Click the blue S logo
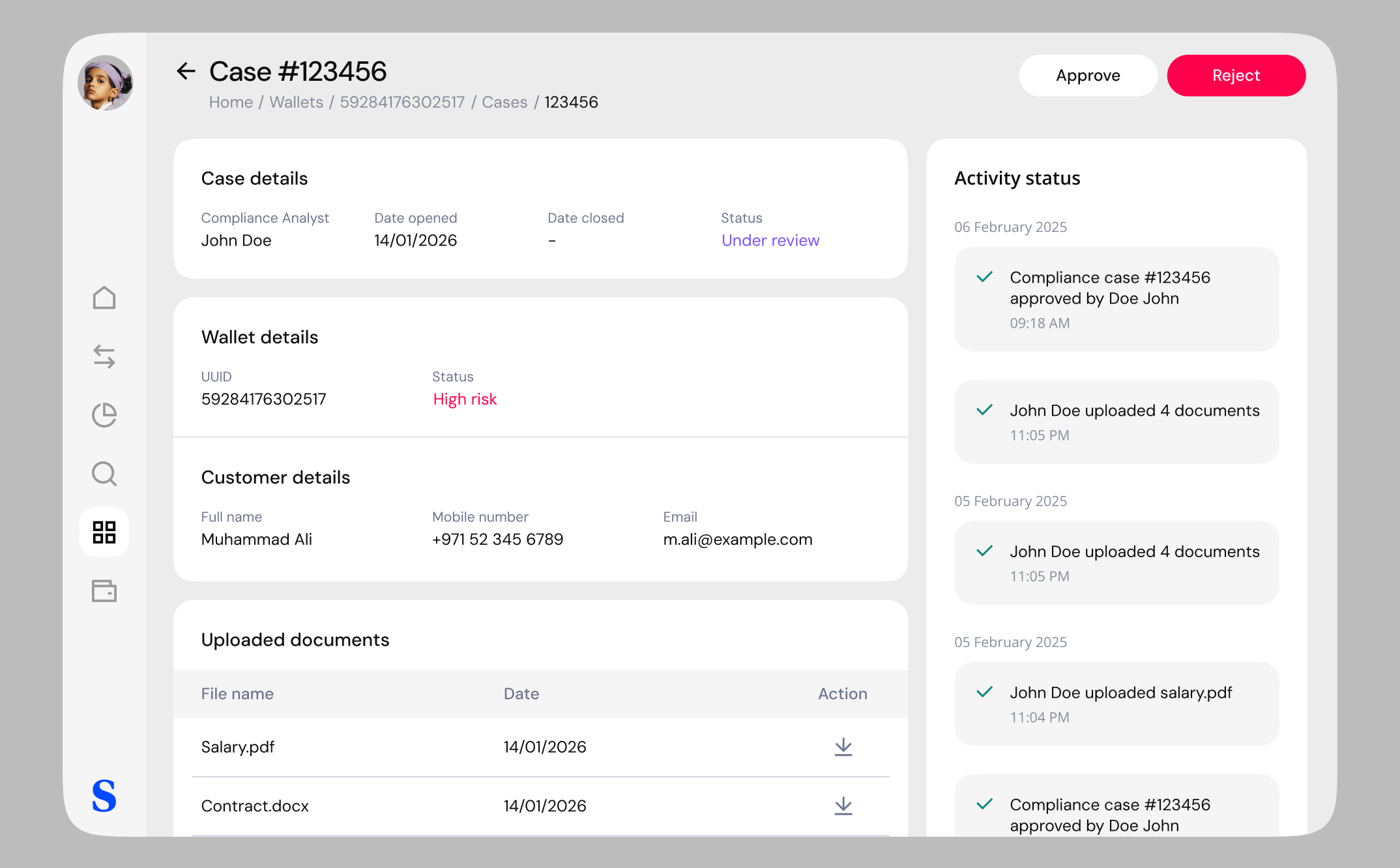 click(104, 796)
